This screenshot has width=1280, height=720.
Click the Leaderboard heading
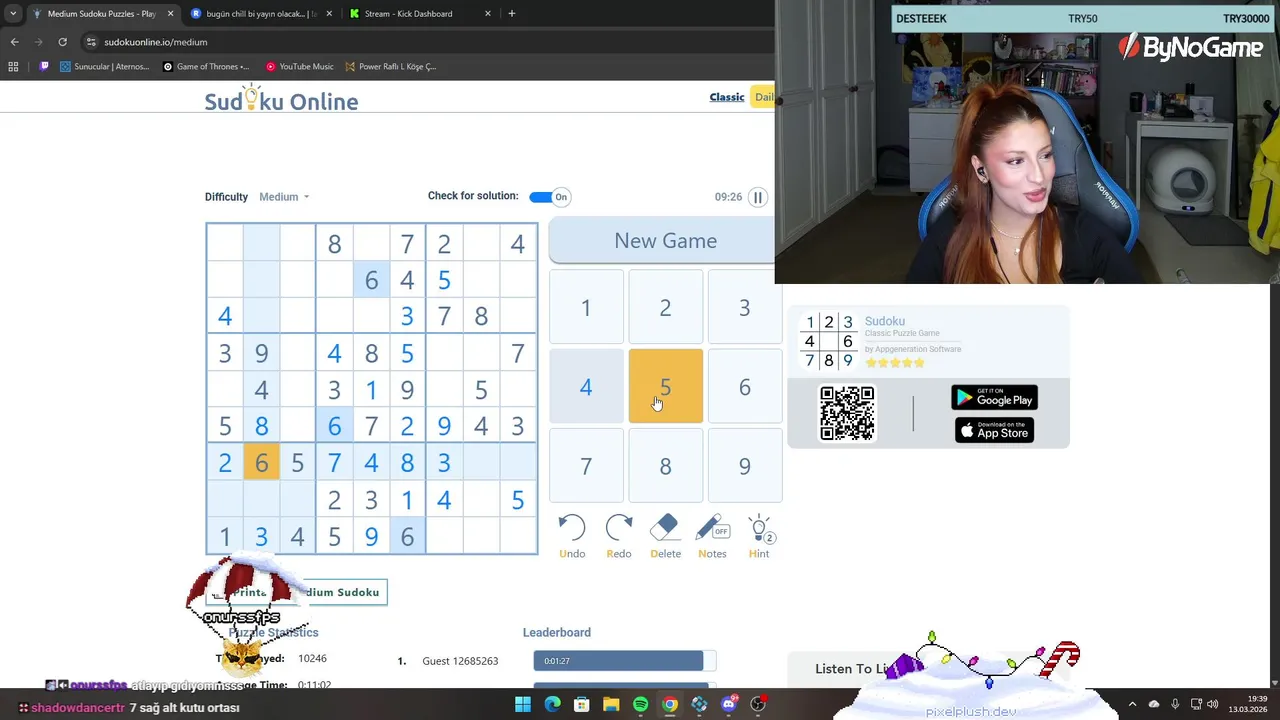coord(557,632)
